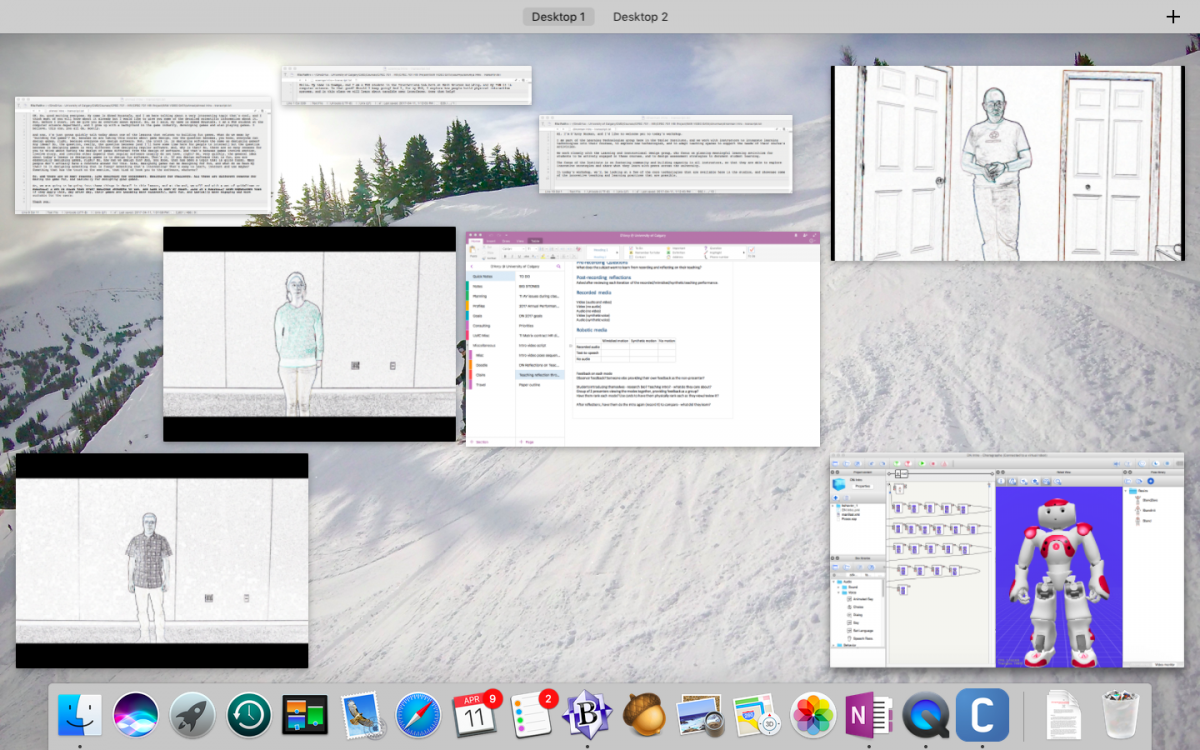Screen dimensions: 1200x750
Task: Open Calendar showing April 11
Action: [474, 716]
